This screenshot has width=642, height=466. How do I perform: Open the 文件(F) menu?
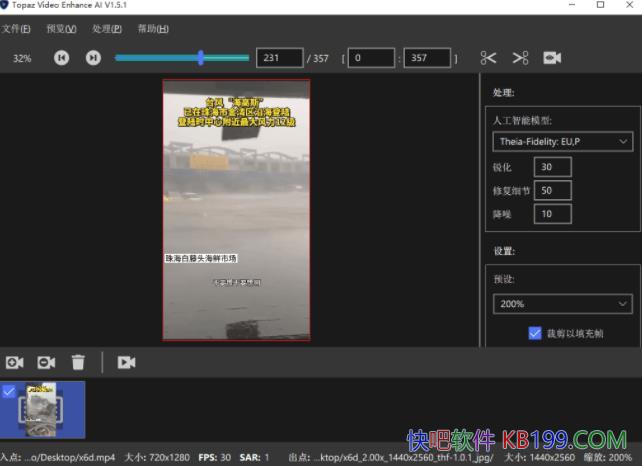(16, 29)
